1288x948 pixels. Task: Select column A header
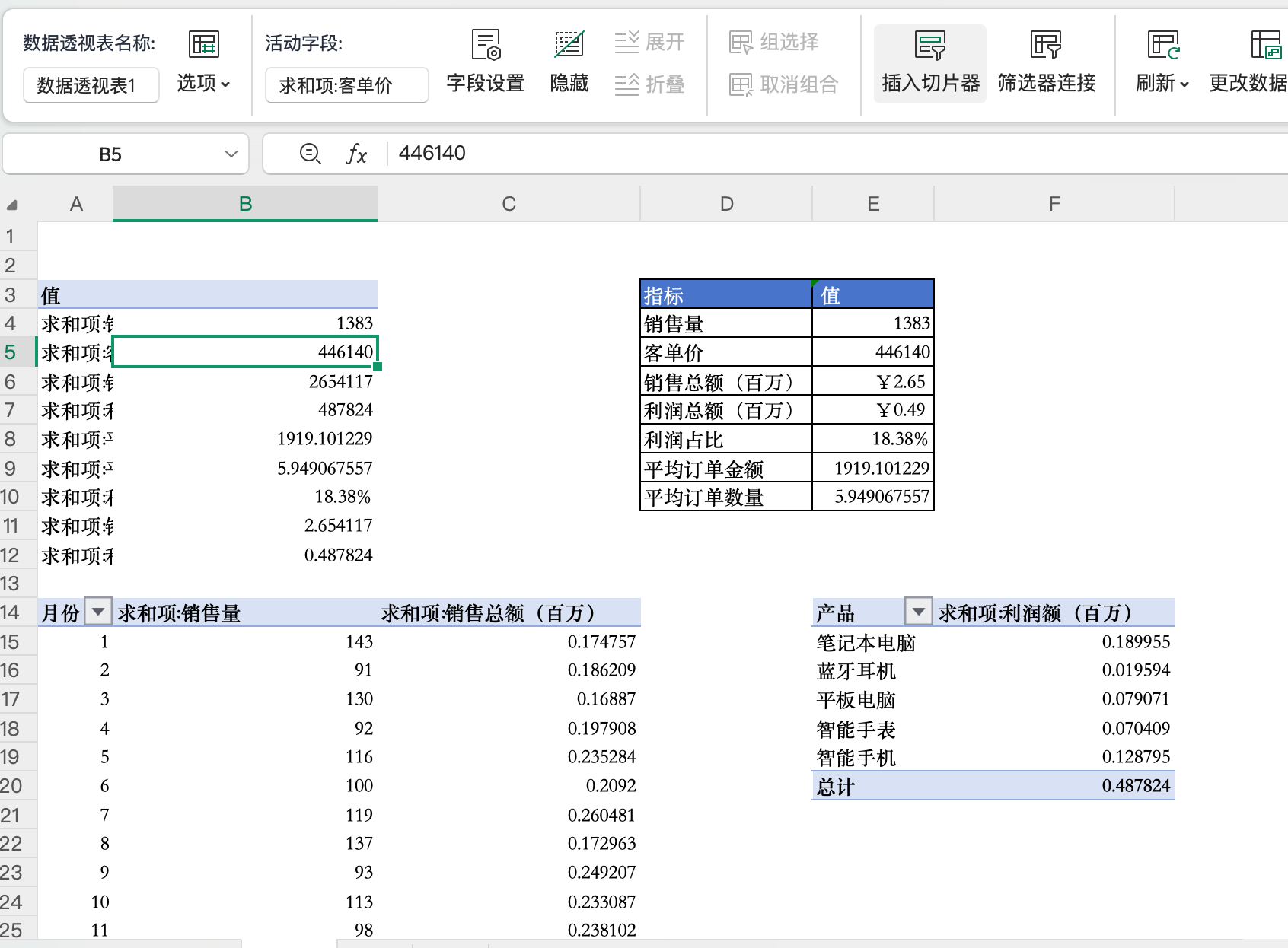click(x=76, y=204)
